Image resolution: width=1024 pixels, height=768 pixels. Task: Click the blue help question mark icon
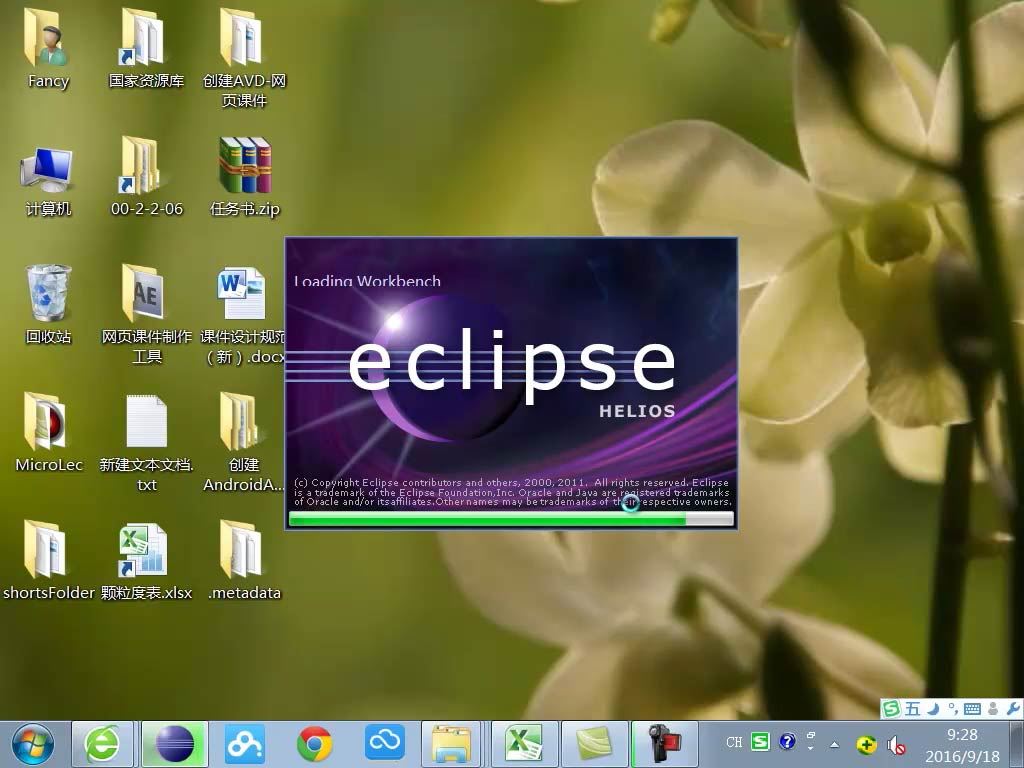pyautogui.click(x=788, y=741)
